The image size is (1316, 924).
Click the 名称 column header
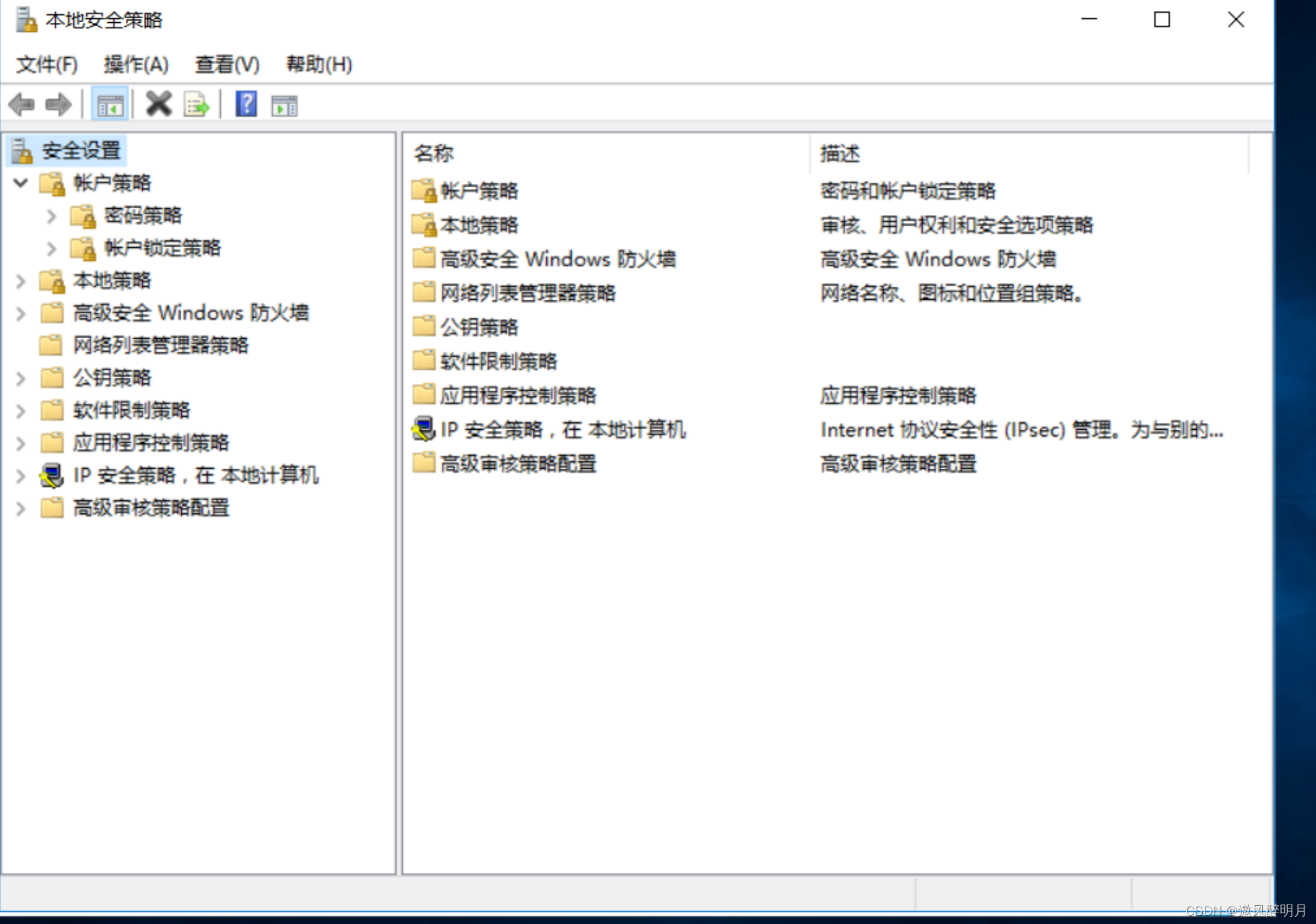(x=434, y=154)
